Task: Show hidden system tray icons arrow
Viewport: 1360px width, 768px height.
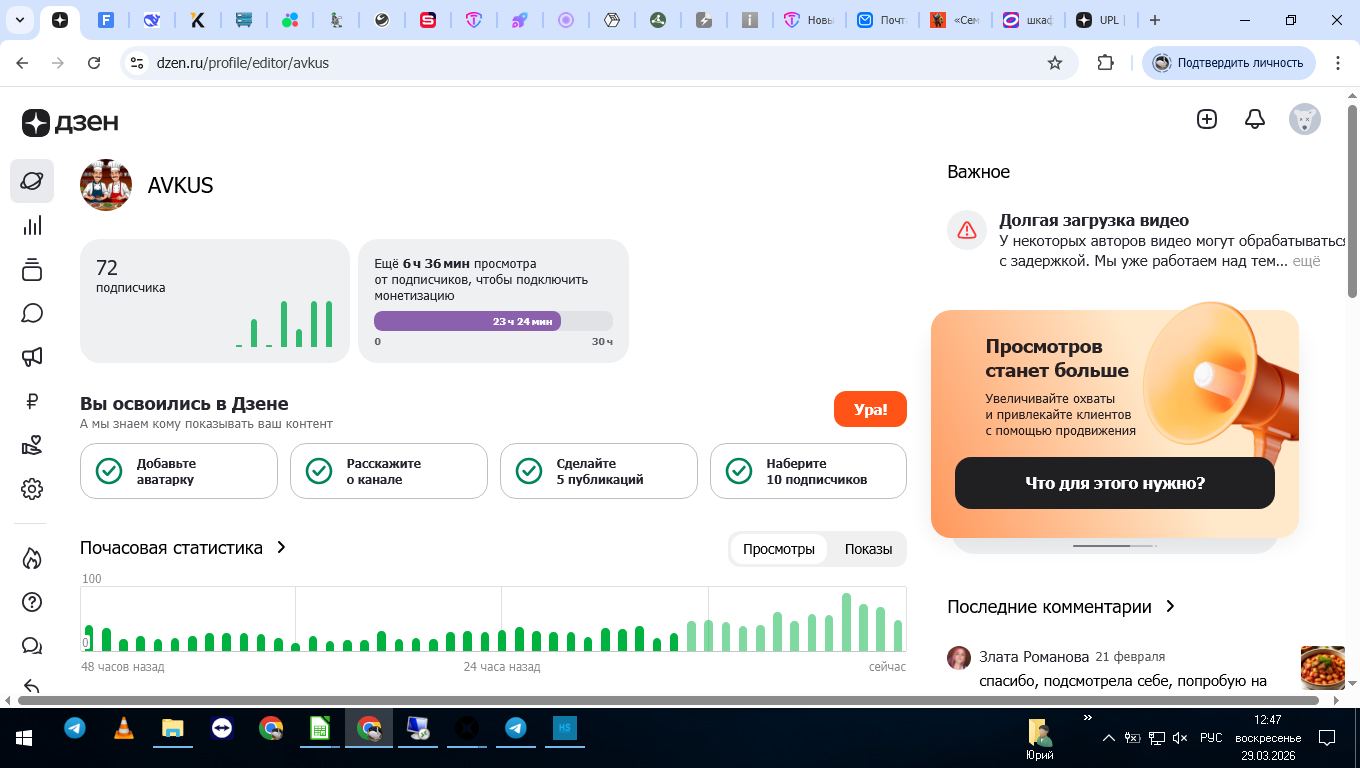Action: coord(1108,738)
